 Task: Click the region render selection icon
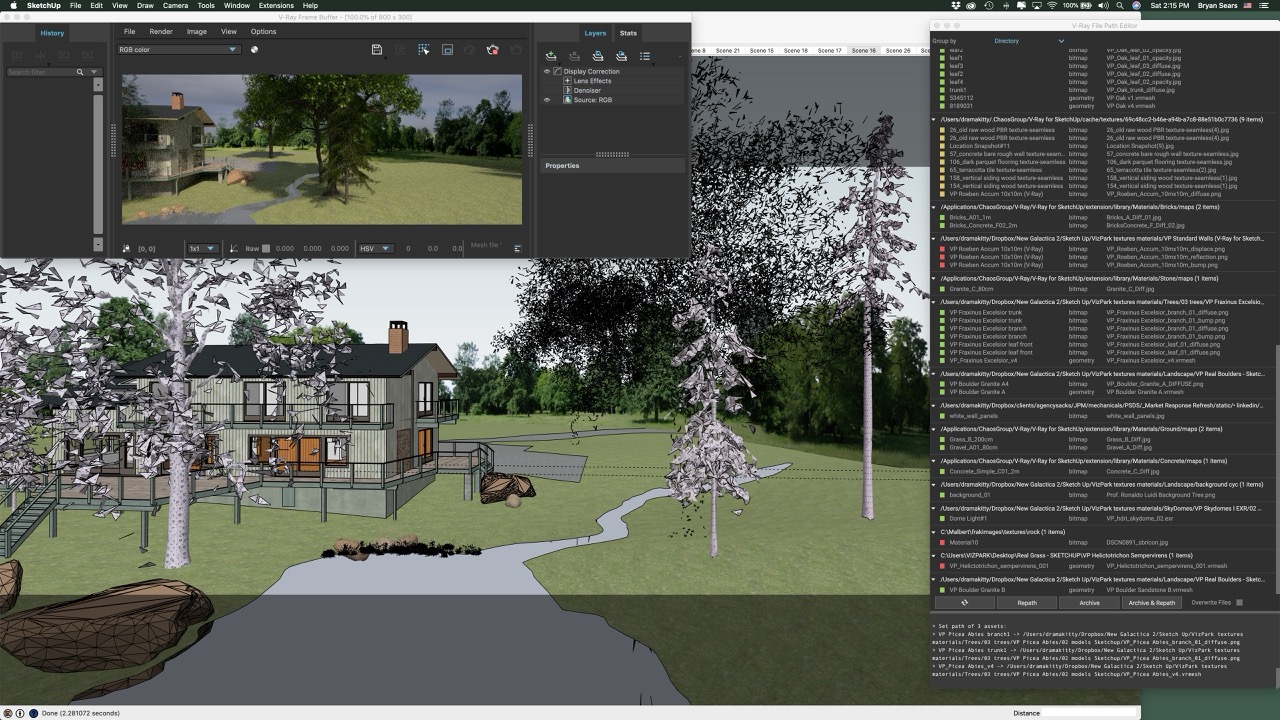coord(424,49)
